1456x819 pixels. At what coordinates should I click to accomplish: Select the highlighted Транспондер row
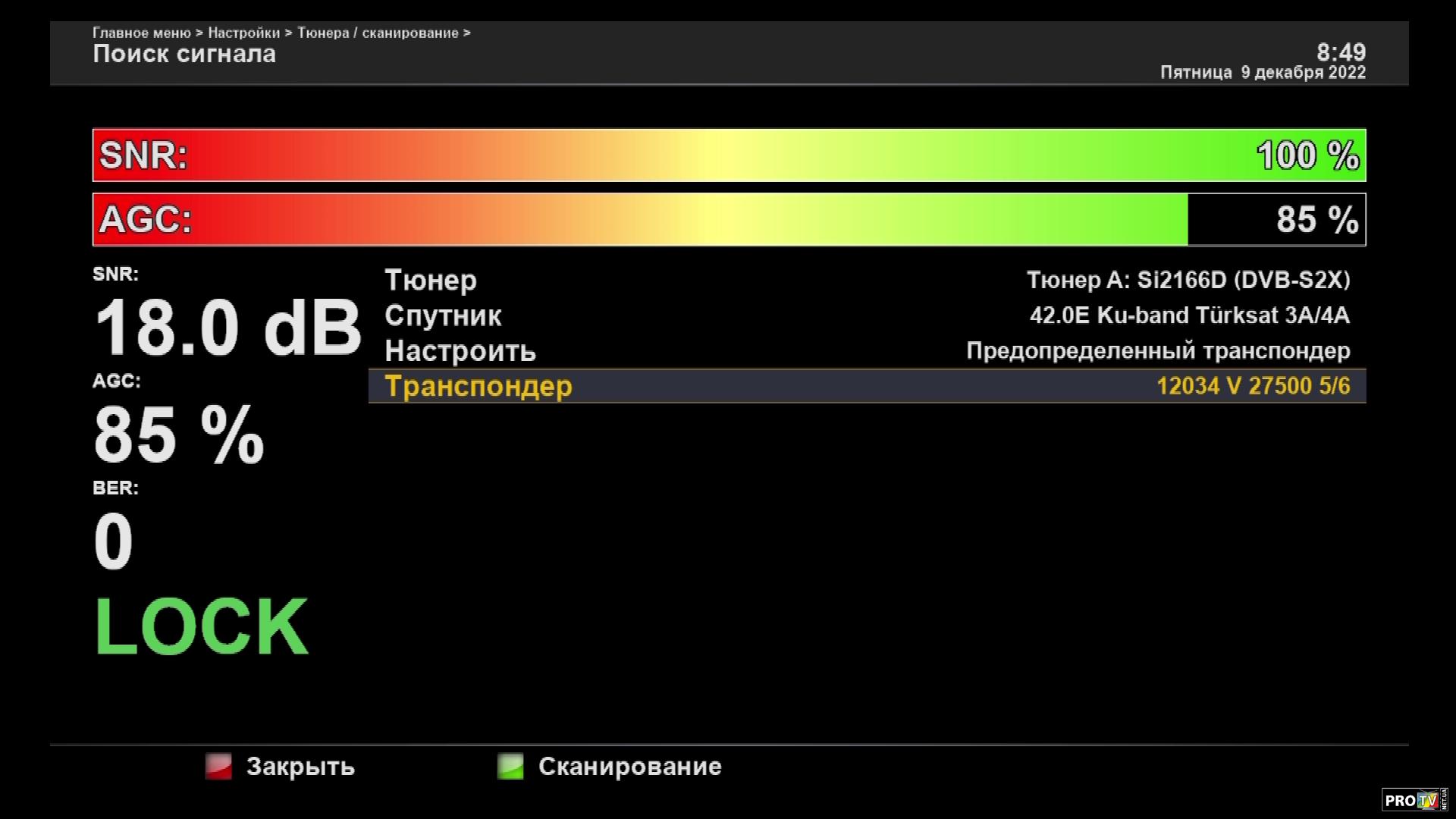(x=479, y=386)
